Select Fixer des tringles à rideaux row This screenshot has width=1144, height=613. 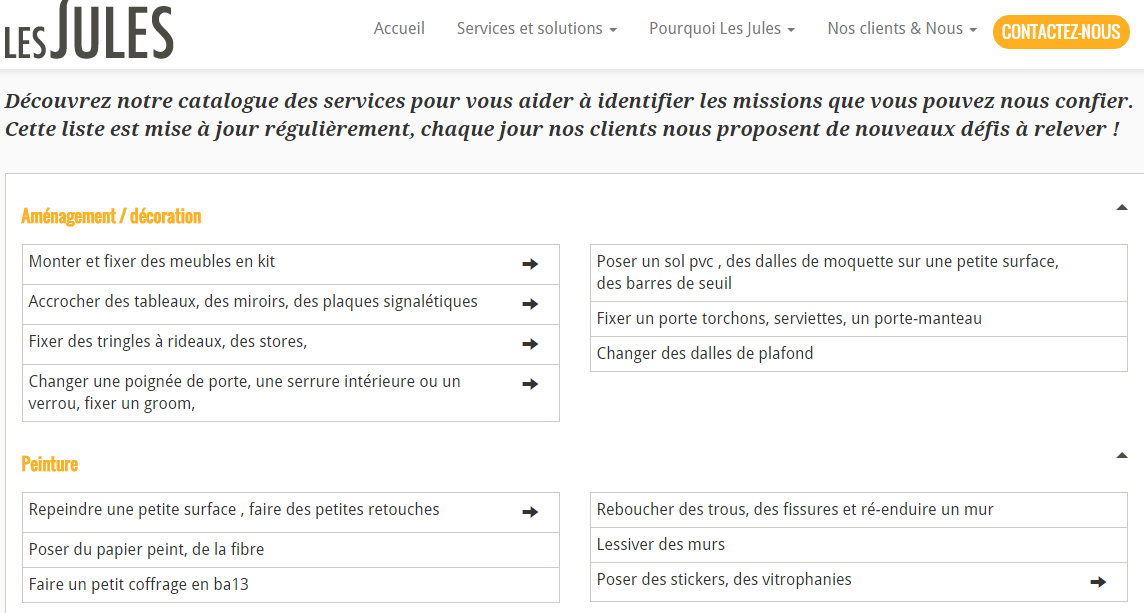(x=291, y=344)
